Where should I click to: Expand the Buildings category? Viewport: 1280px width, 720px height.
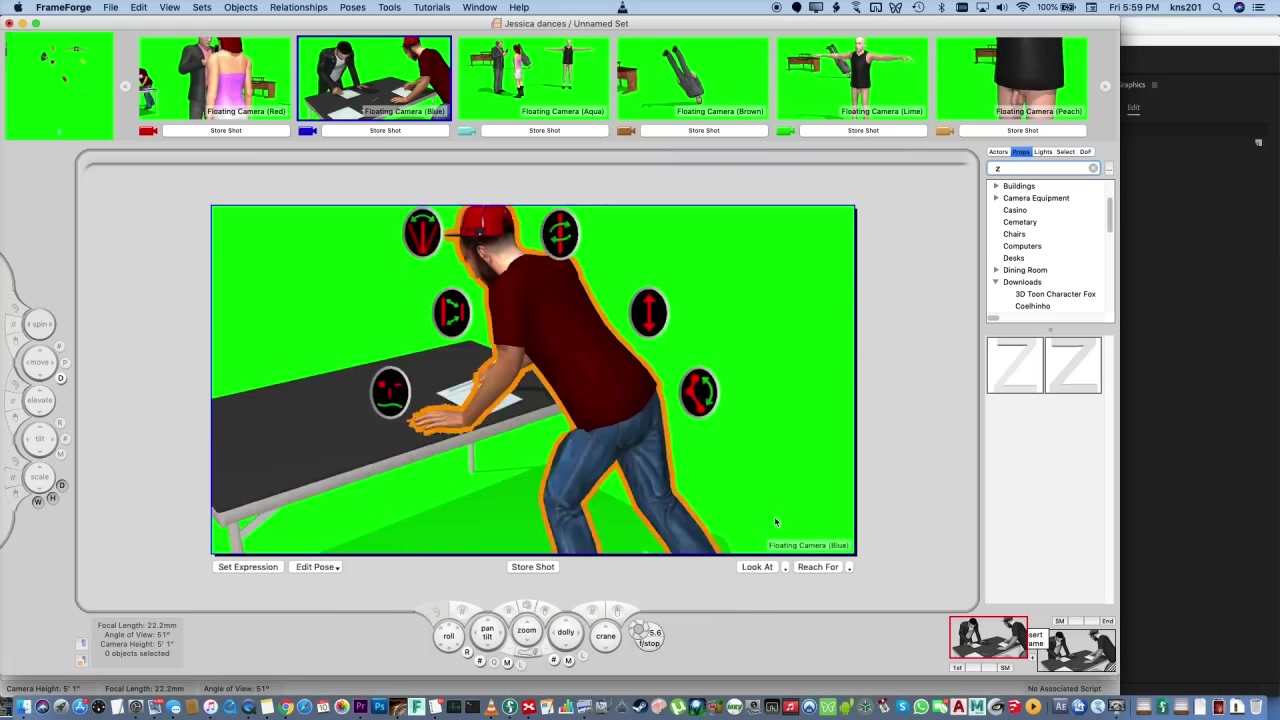pyautogui.click(x=996, y=186)
